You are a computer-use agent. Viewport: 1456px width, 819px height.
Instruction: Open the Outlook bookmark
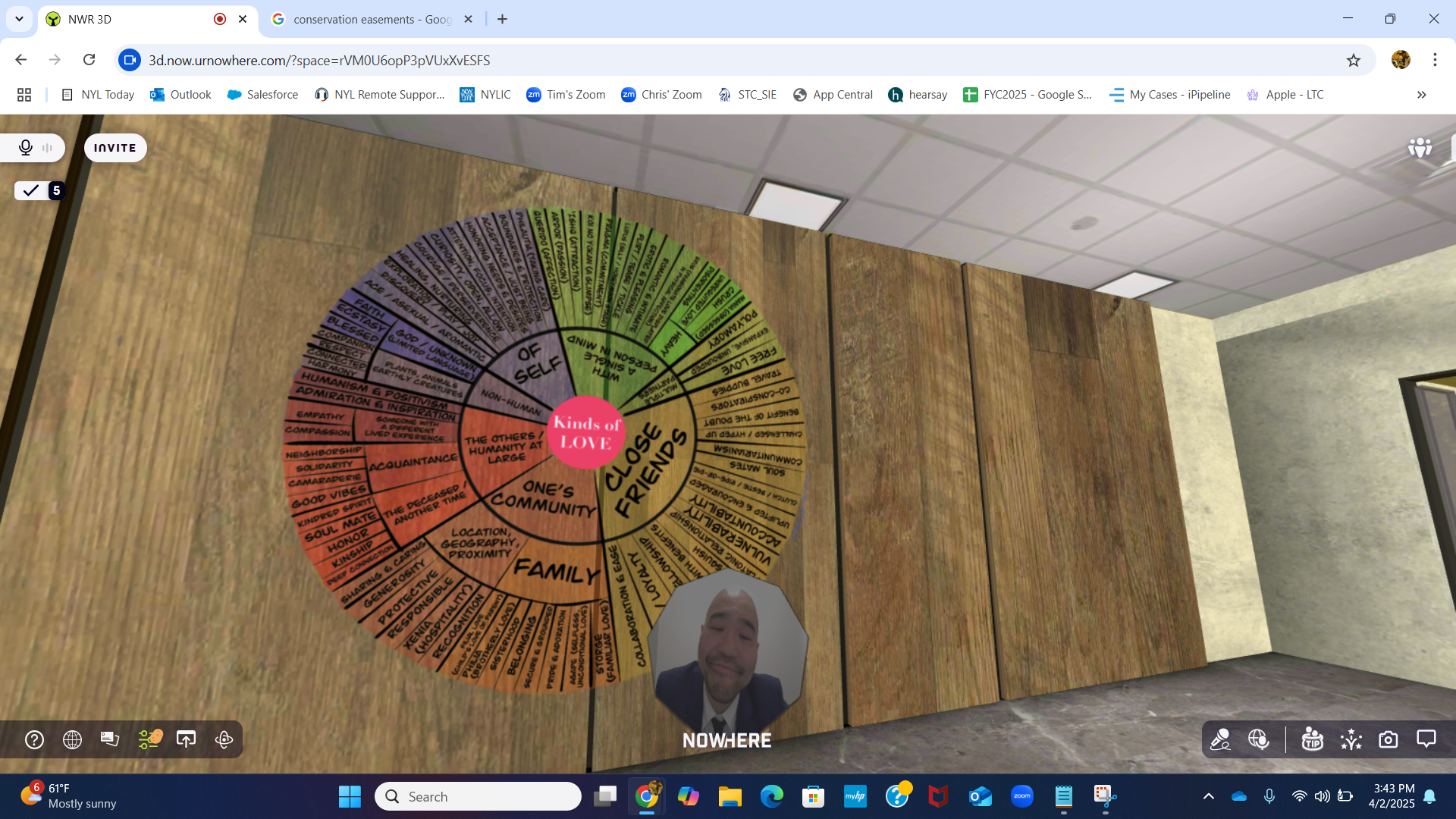180,95
